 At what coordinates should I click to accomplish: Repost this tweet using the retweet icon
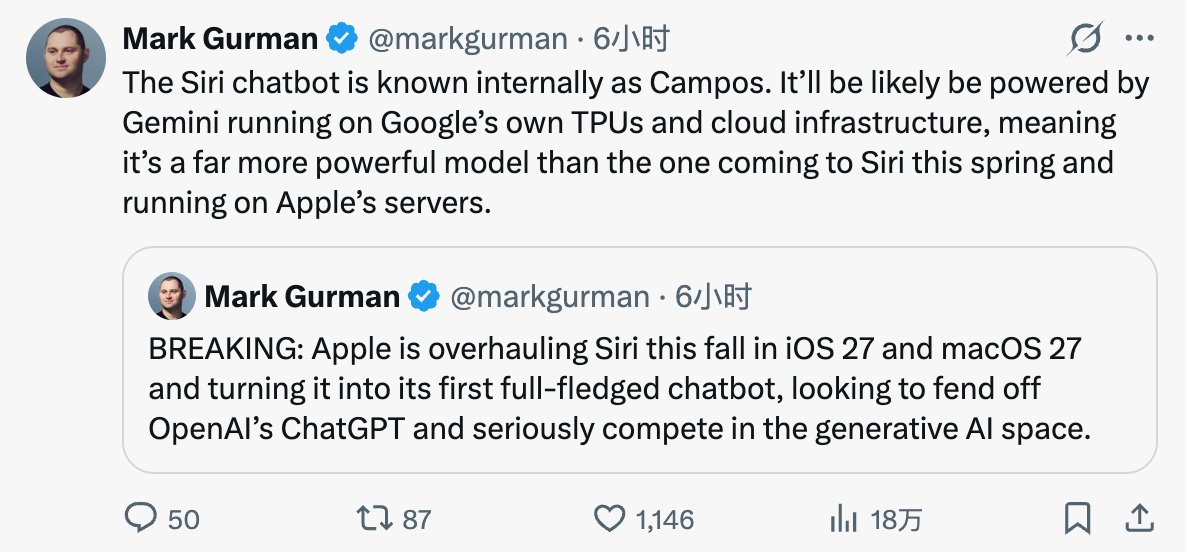tap(374, 518)
